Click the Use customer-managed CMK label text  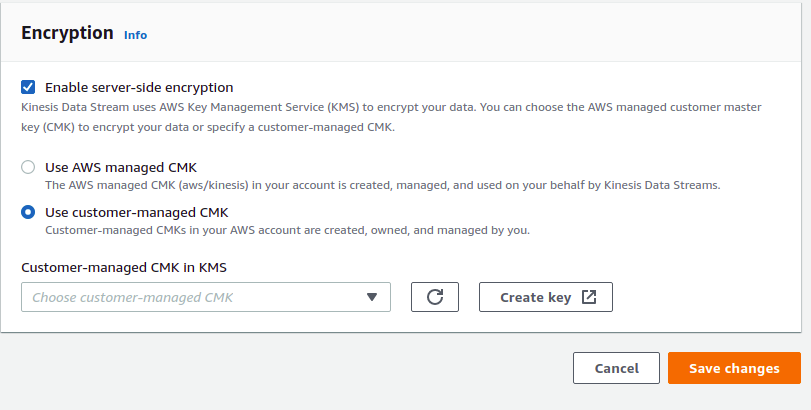137,212
